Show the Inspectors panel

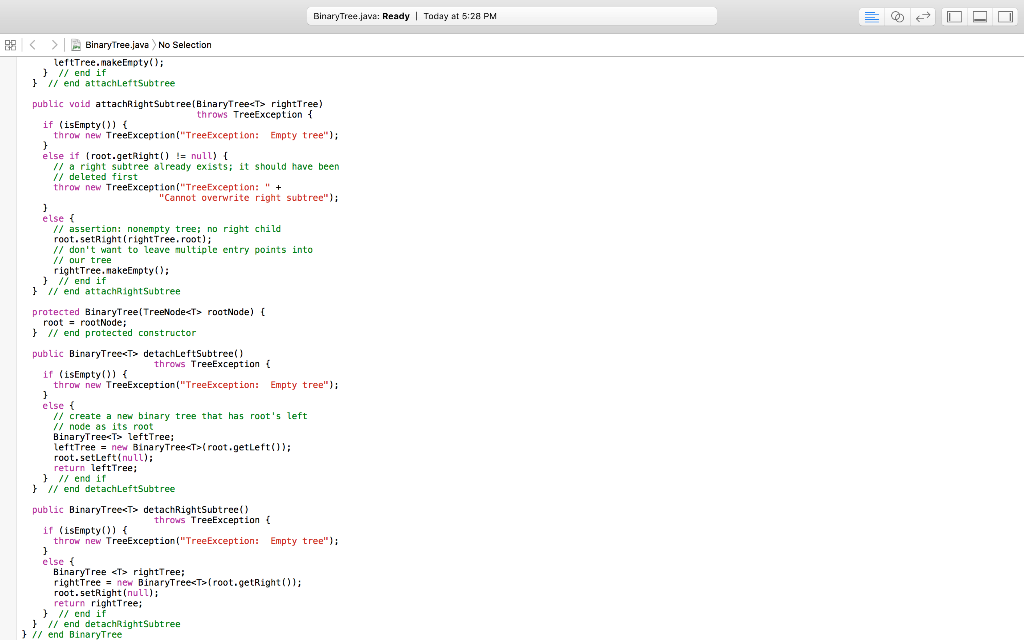pyautogui.click(x=1006, y=17)
